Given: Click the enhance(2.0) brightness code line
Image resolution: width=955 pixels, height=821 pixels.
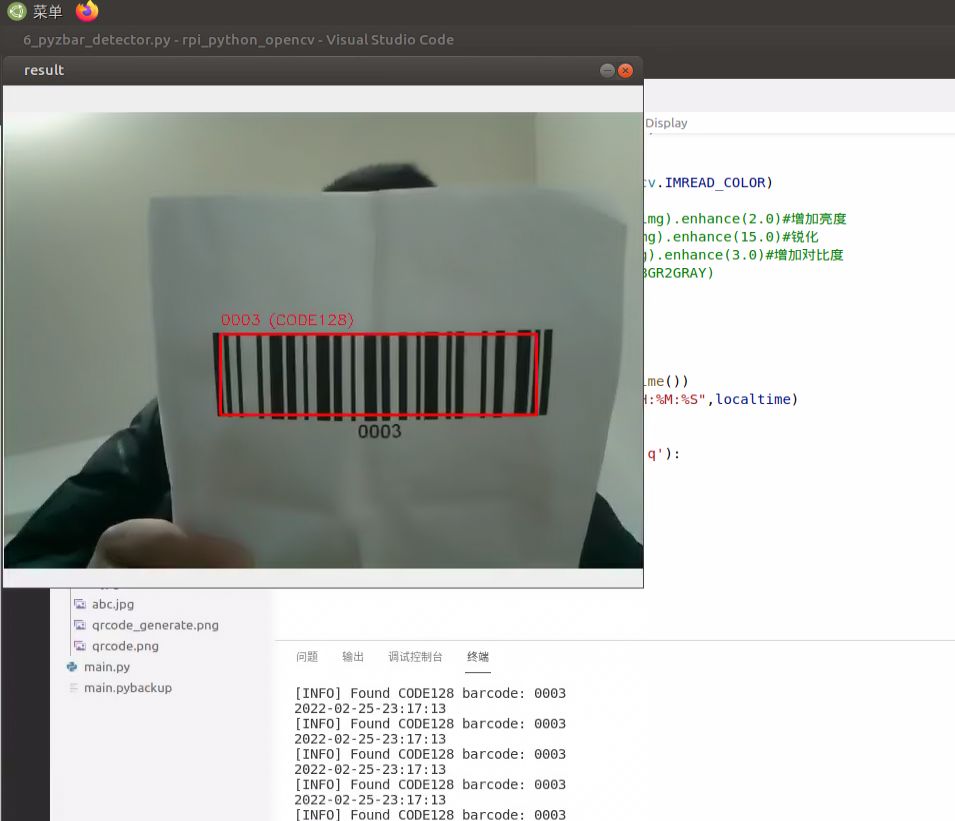Looking at the screenshot, I should 745,219.
